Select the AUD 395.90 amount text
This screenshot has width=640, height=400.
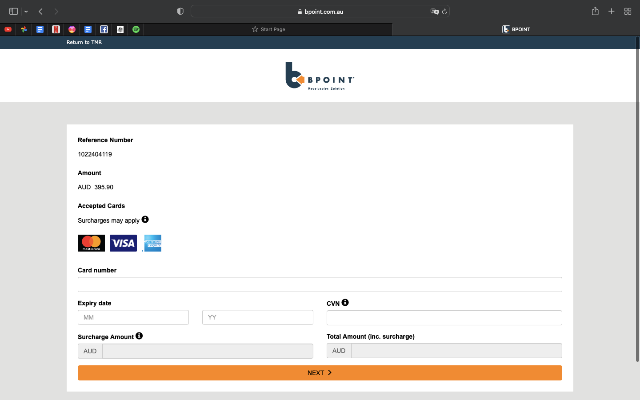pyautogui.click(x=96, y=187)
